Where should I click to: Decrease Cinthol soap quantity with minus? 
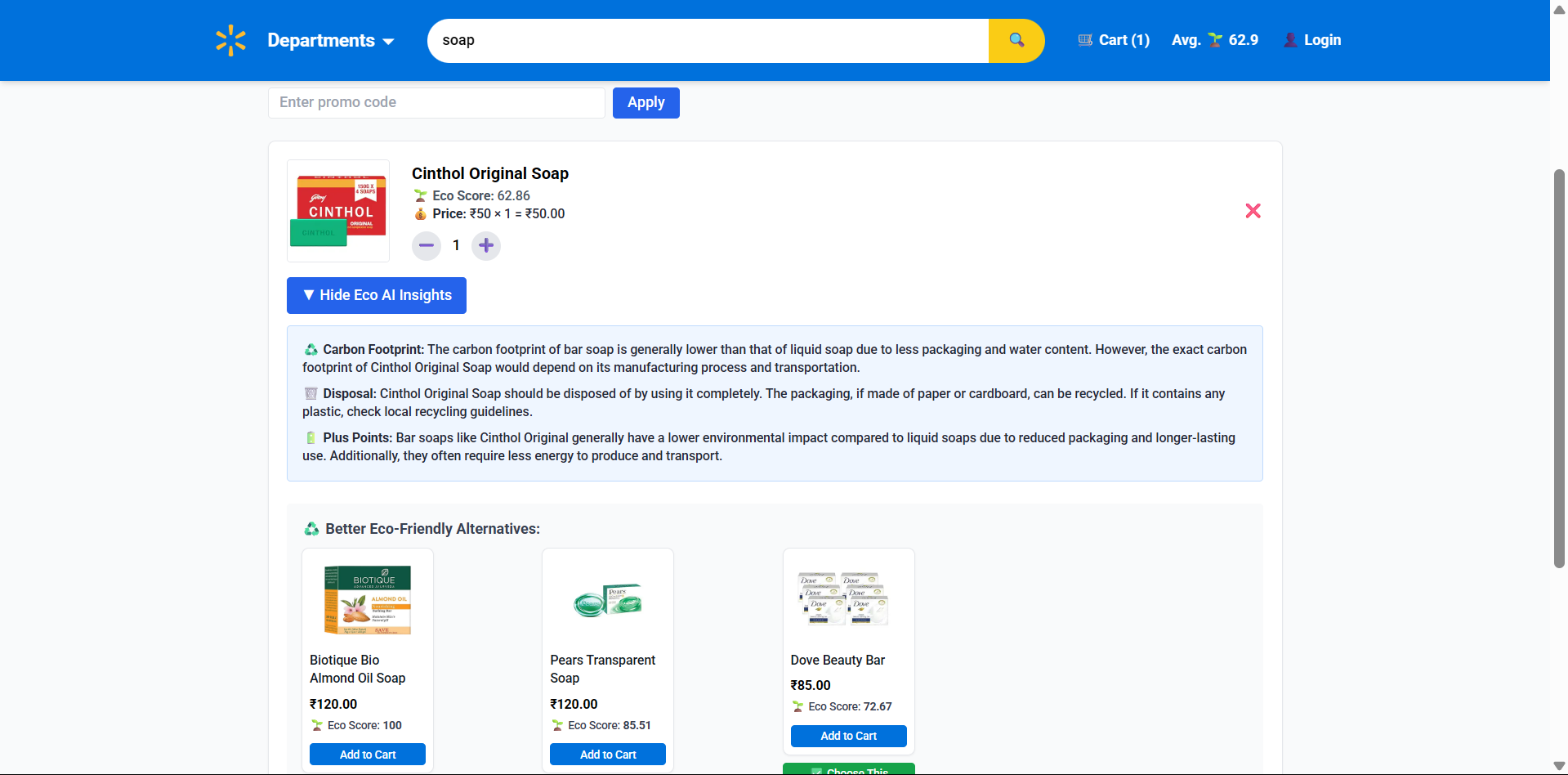click(427, 245)
